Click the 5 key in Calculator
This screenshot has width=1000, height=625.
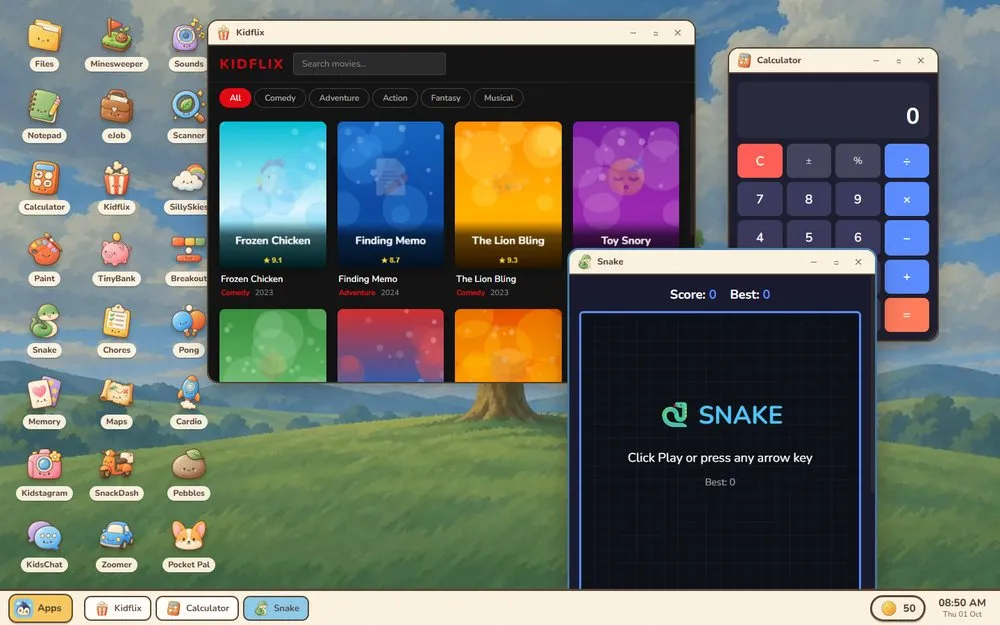[x=809, y=235]
